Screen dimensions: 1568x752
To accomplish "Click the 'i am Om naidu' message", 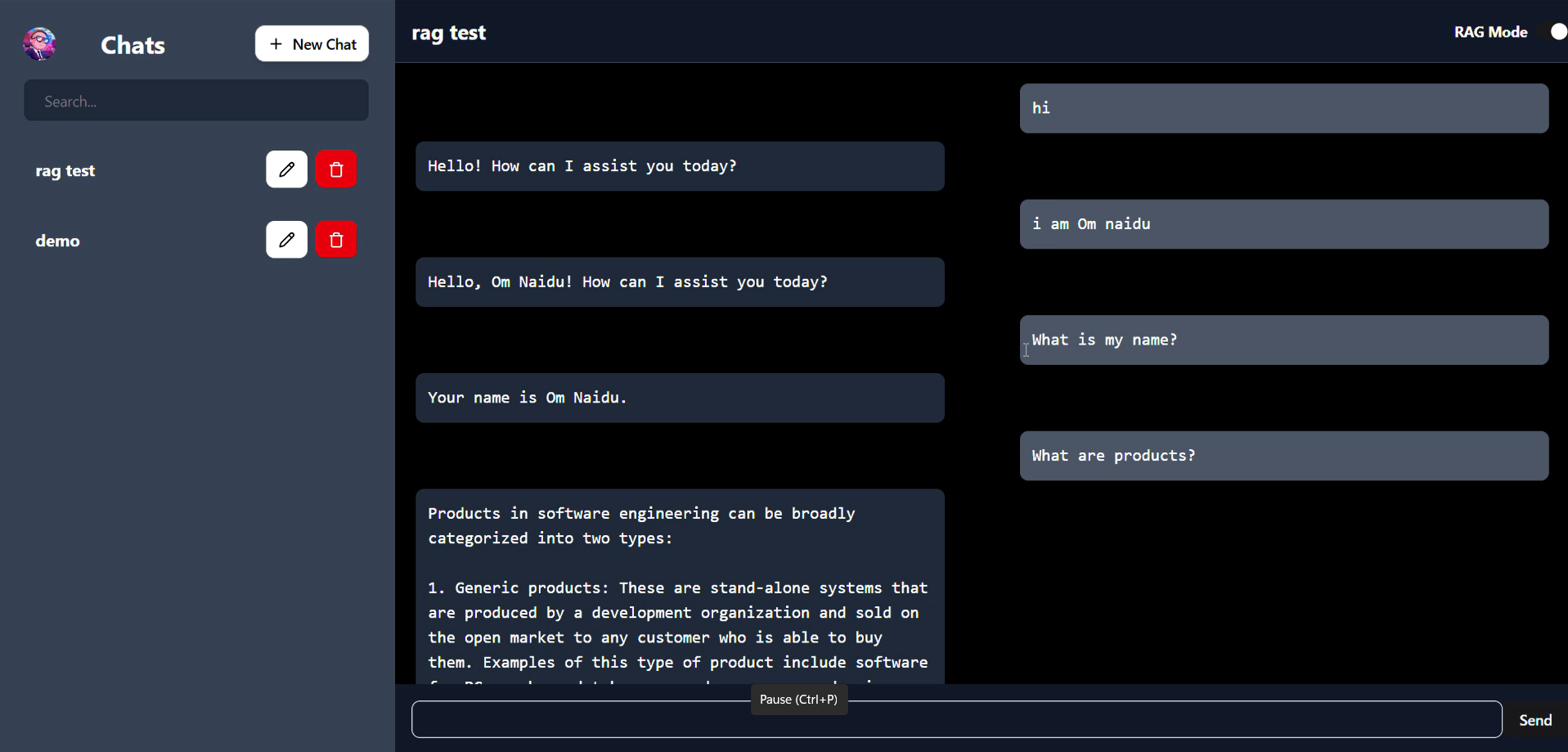I will (1283, 224).
